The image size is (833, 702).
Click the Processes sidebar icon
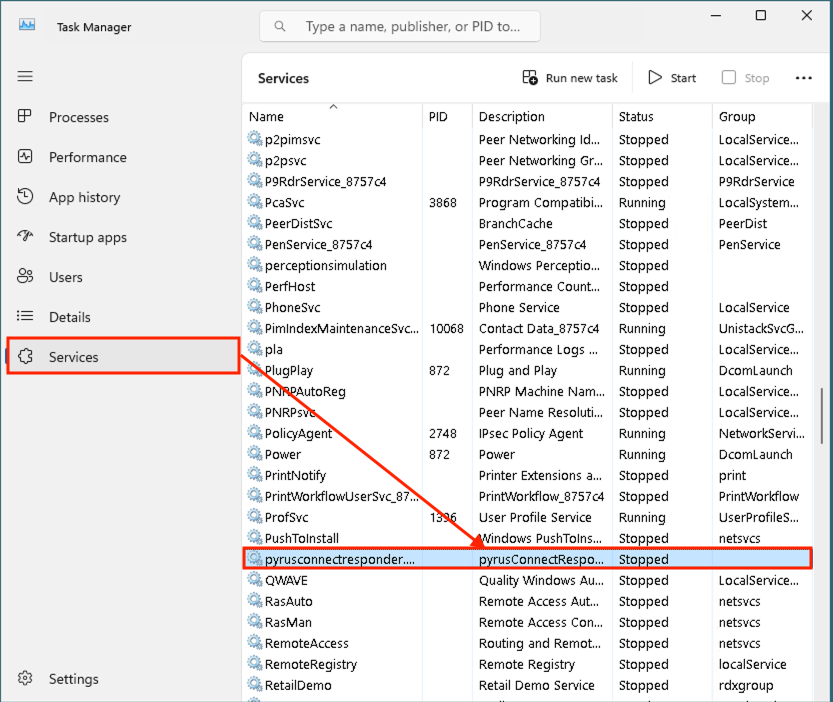25,116
